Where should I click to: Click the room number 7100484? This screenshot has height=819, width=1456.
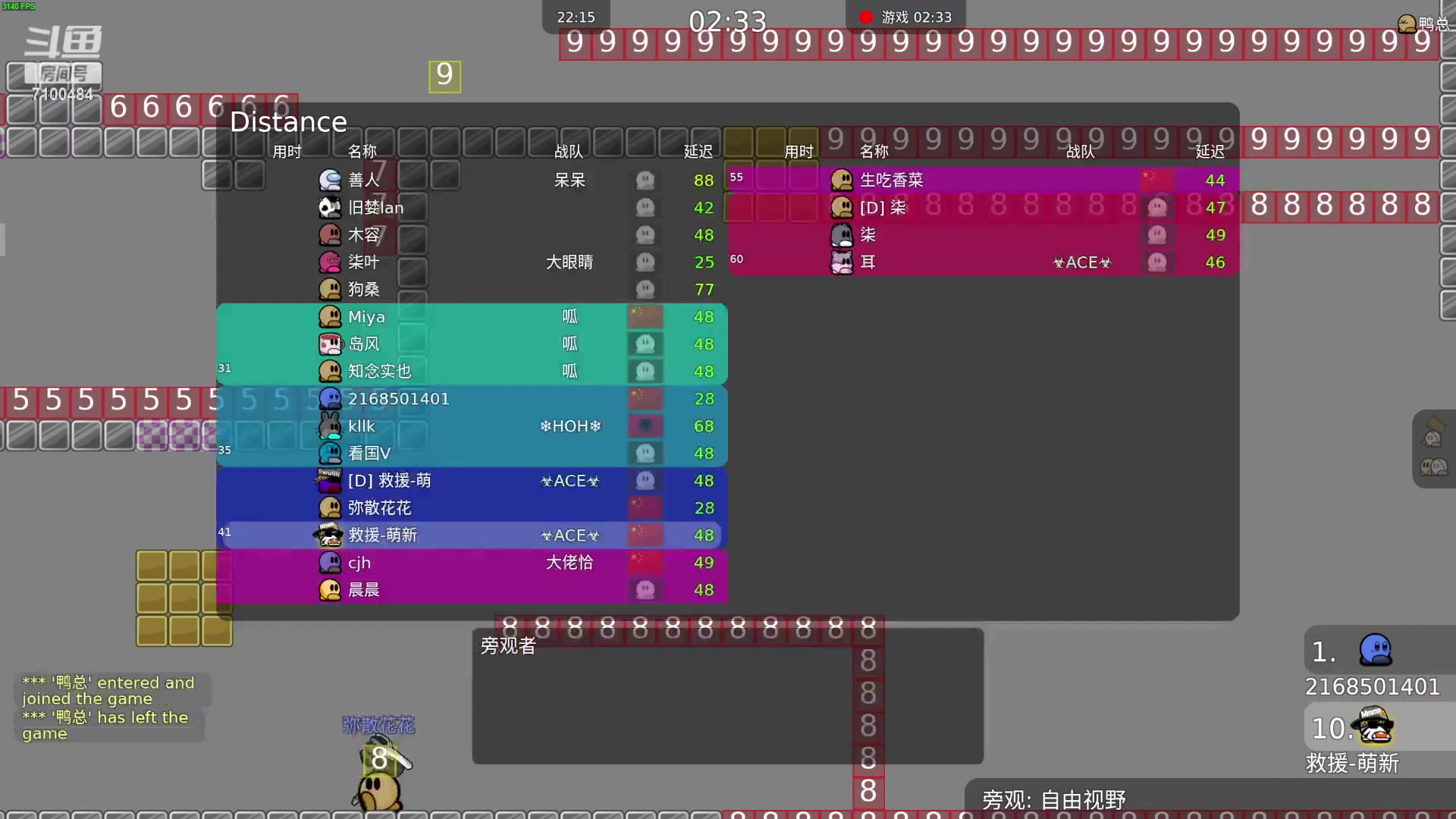62,94
